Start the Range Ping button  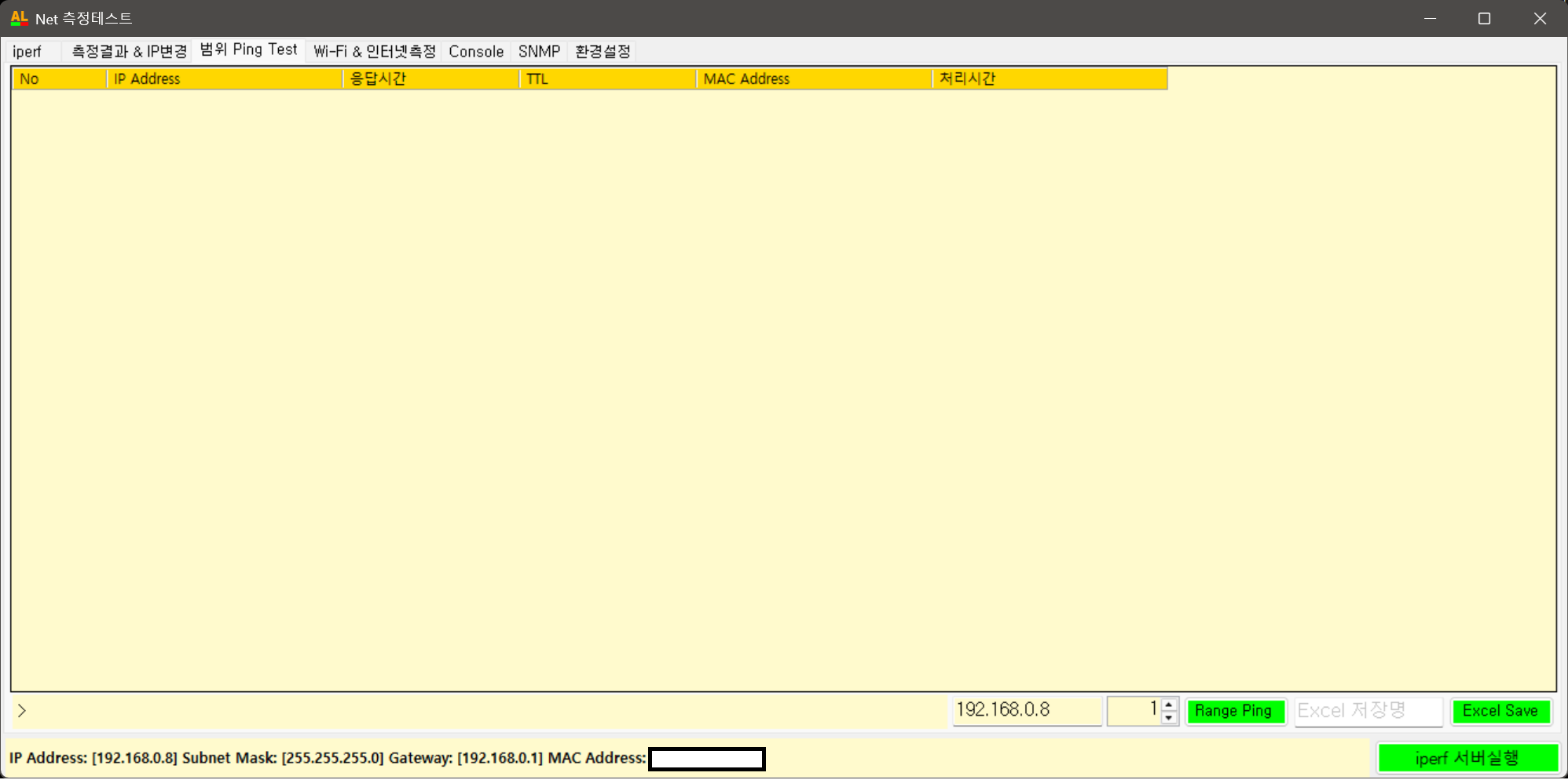pyautogui.click(x=1235, y=711)
